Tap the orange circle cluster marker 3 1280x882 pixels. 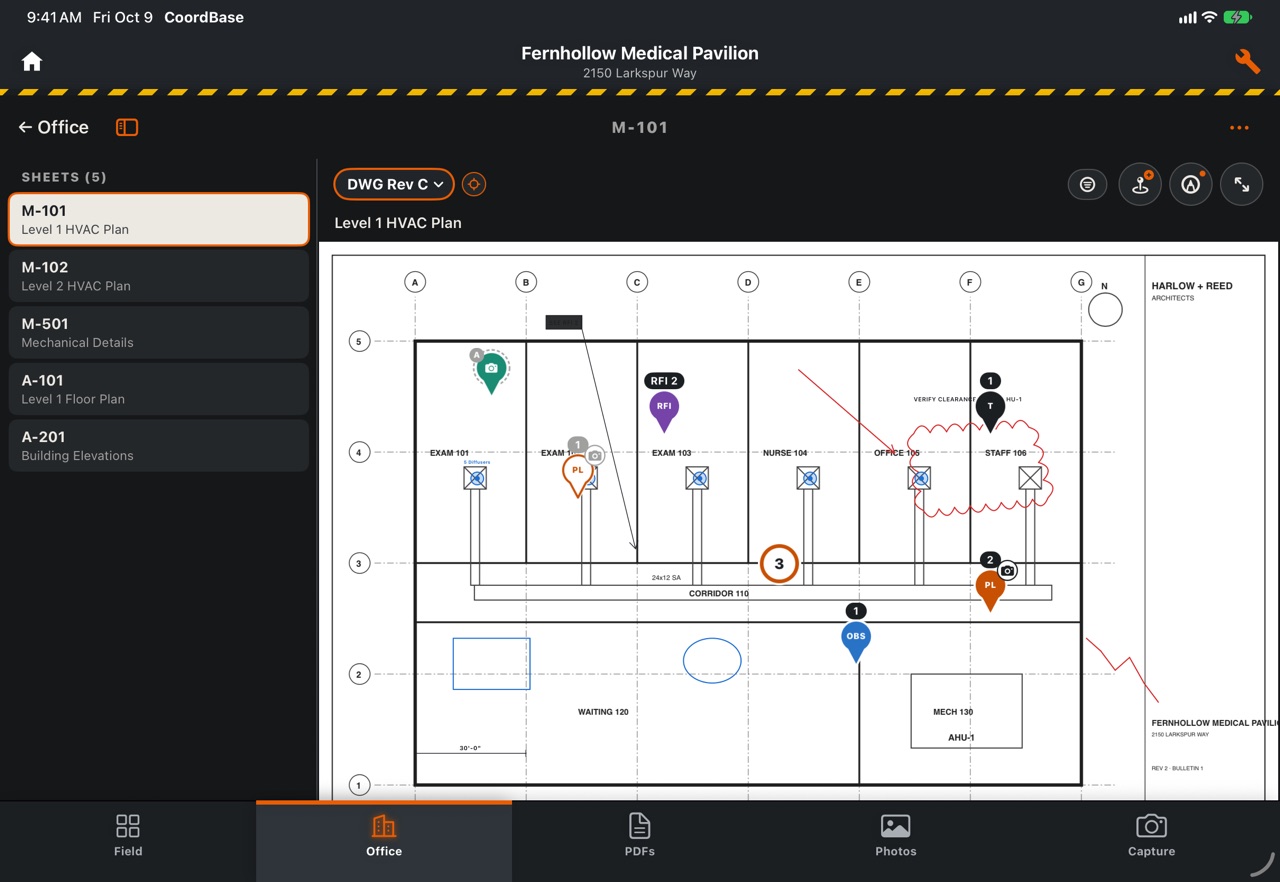point(779,564)
